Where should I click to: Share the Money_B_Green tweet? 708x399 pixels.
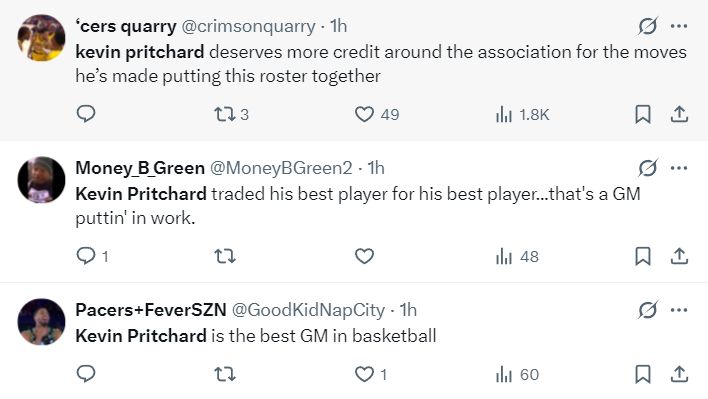679,256
